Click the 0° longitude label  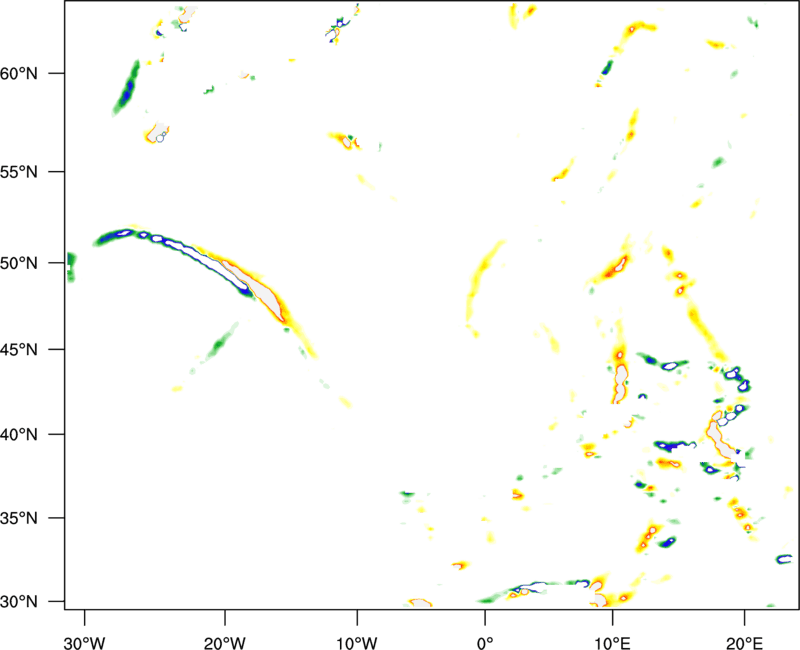[x=485, y=643]
